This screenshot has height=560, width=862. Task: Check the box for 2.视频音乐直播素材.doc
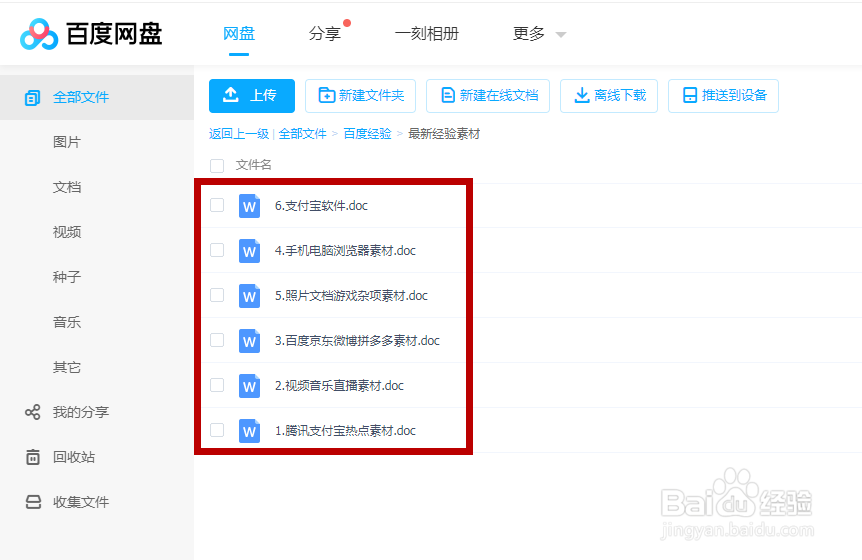(217, 385)
